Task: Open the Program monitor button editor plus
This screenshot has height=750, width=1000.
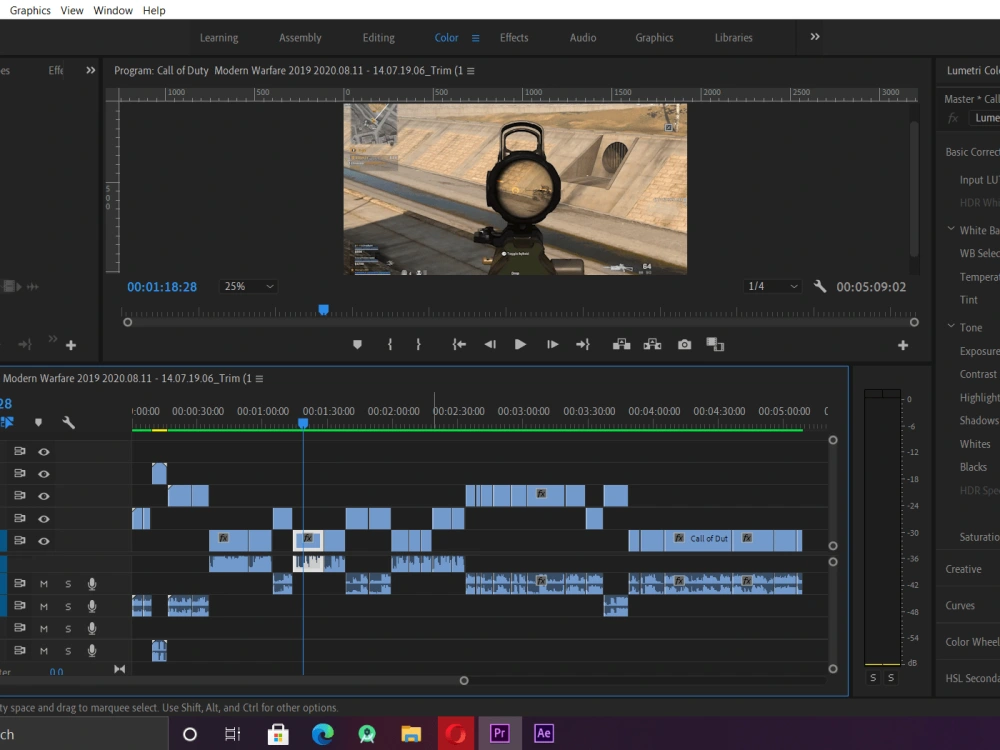Action: click(x=903, y=346)
